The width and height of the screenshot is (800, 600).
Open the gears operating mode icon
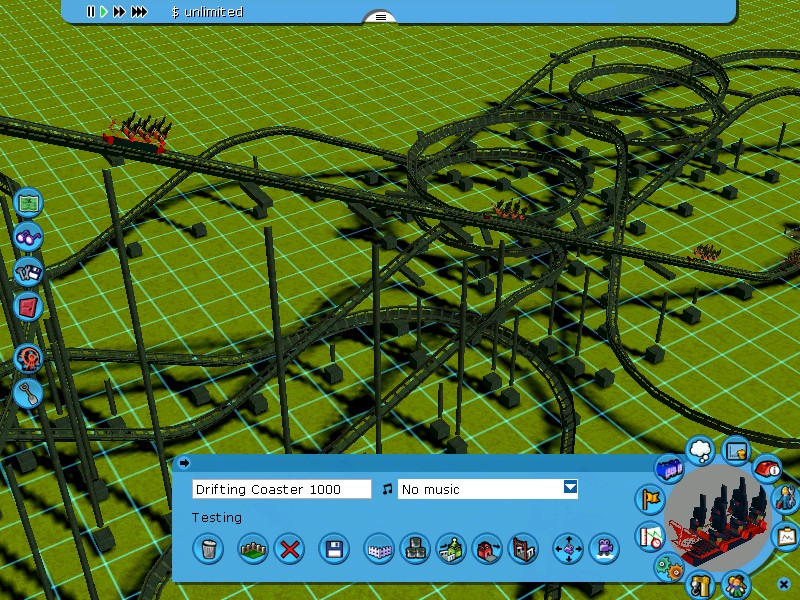[668, 568]
